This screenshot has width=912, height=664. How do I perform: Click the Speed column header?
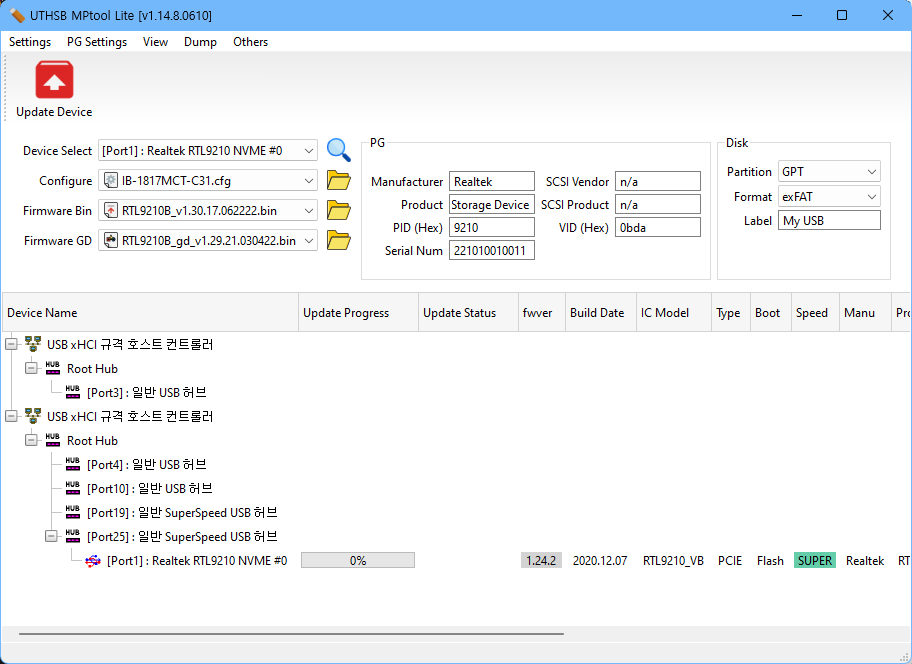pos(815,313)
